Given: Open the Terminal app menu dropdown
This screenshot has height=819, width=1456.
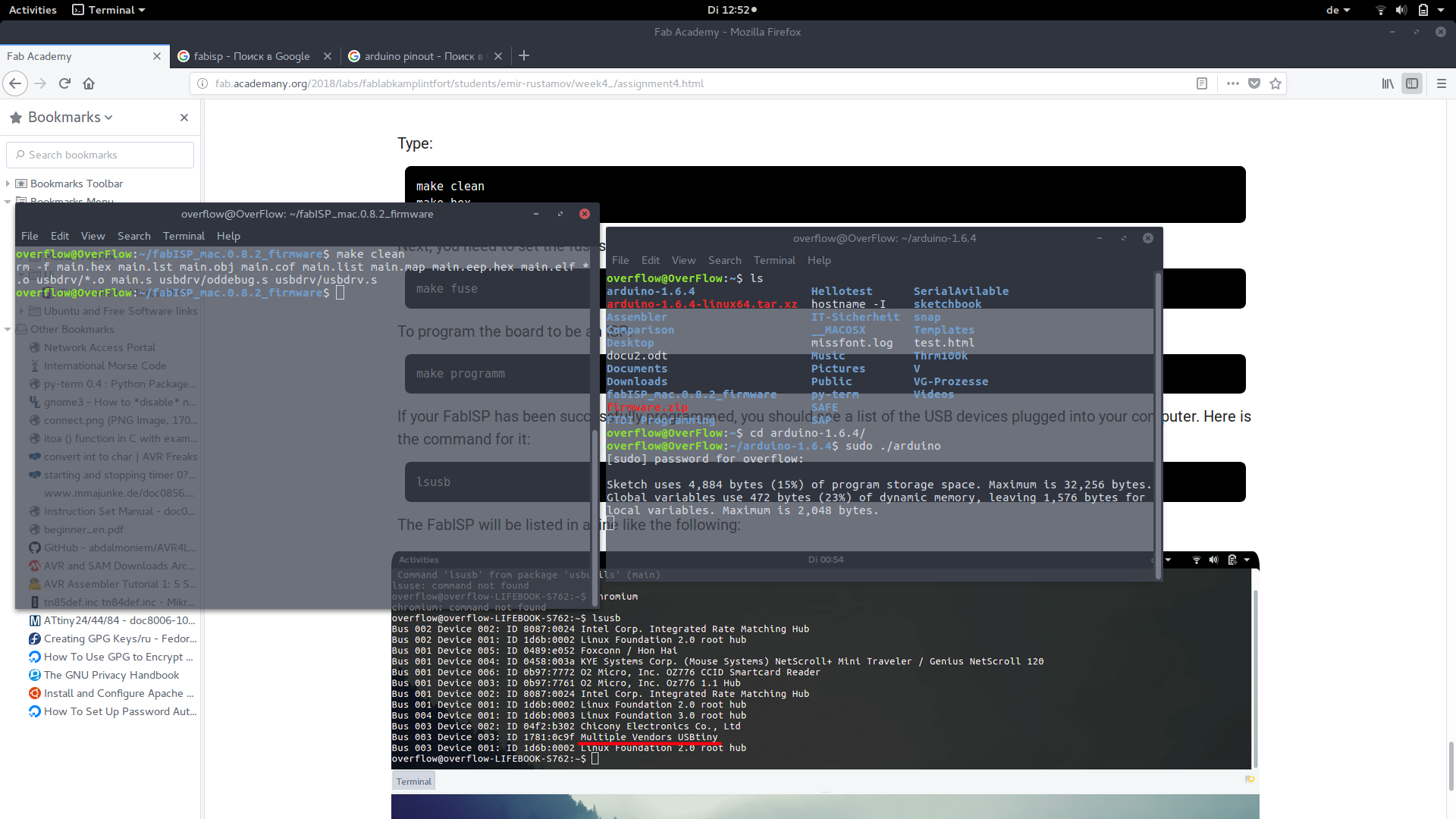Looking at the screenshot, I should coord(108,10).
